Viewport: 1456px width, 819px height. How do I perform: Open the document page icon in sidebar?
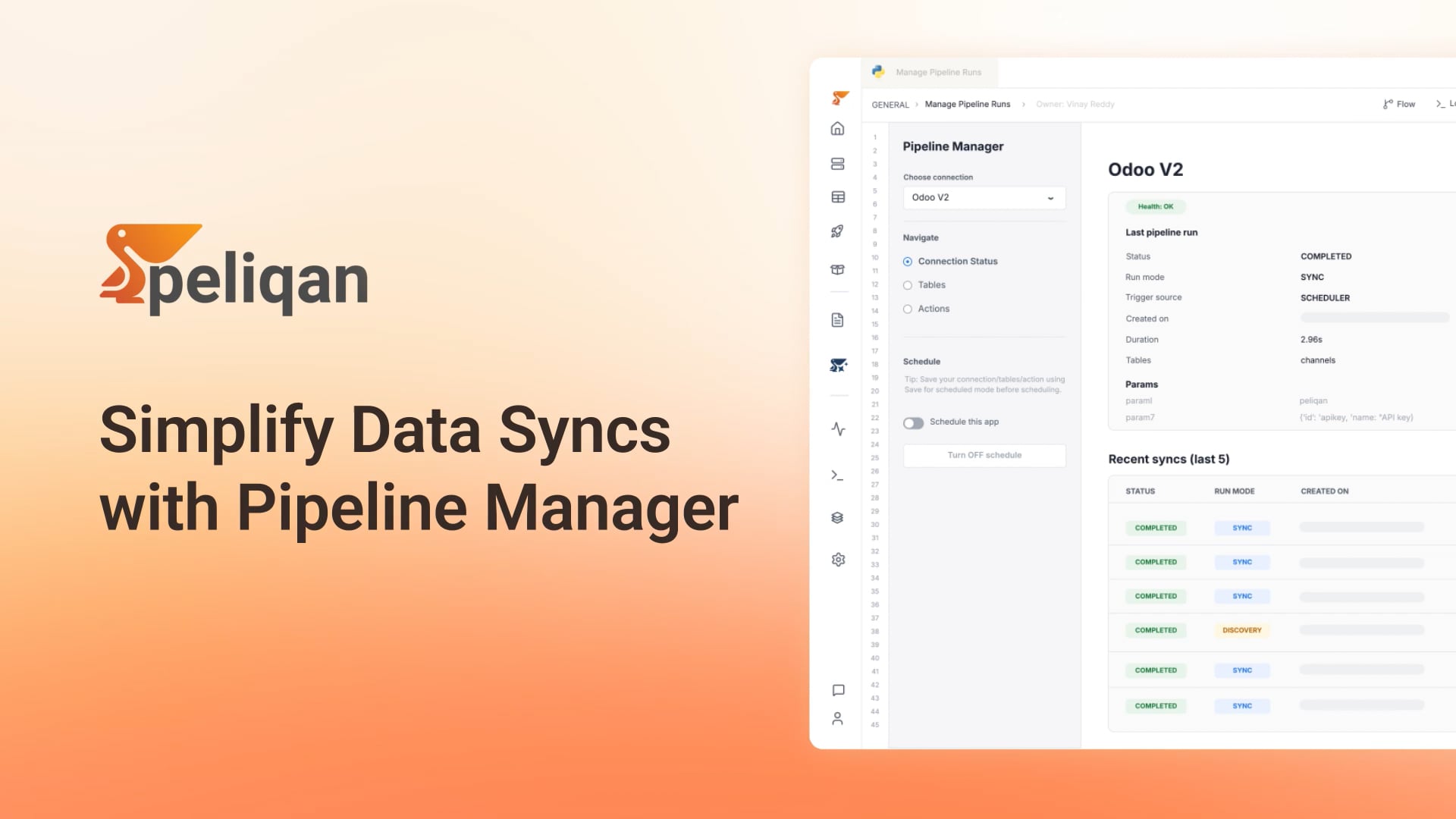coord(837,320)
